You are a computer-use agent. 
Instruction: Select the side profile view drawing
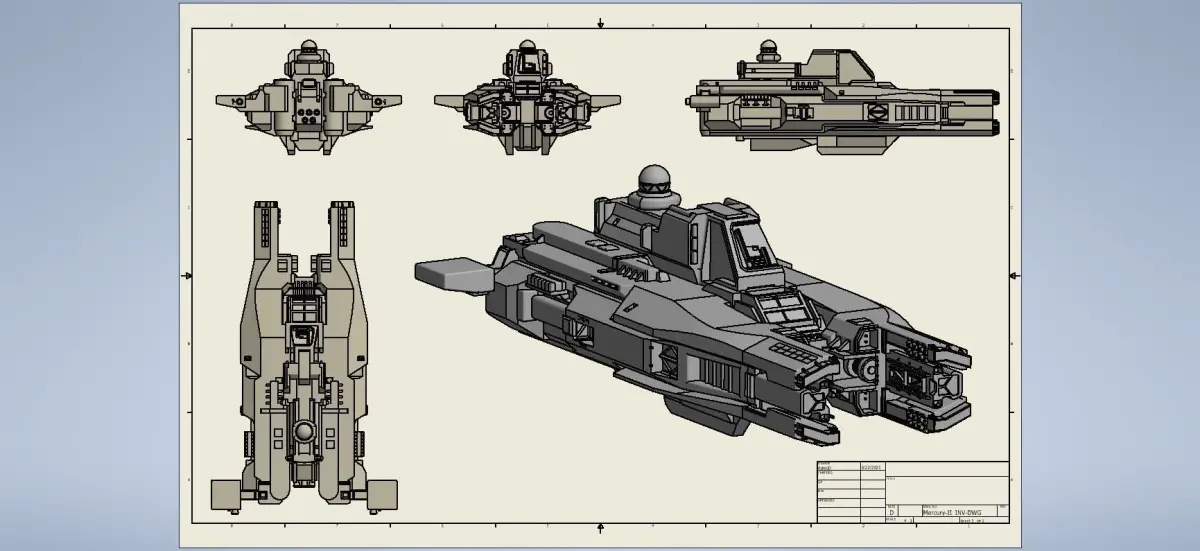tap(843, 98)
